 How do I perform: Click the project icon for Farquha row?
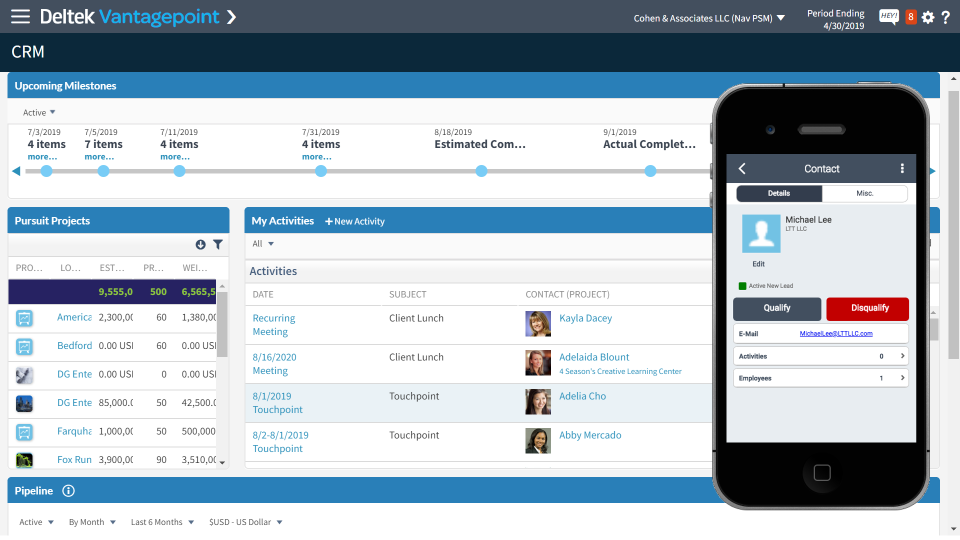[x=24, y=432]
